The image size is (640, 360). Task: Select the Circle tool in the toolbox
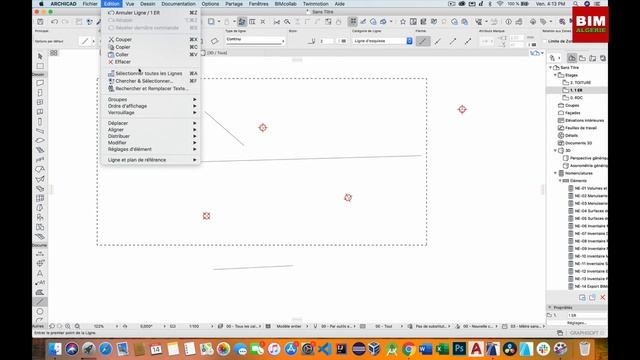40,312
